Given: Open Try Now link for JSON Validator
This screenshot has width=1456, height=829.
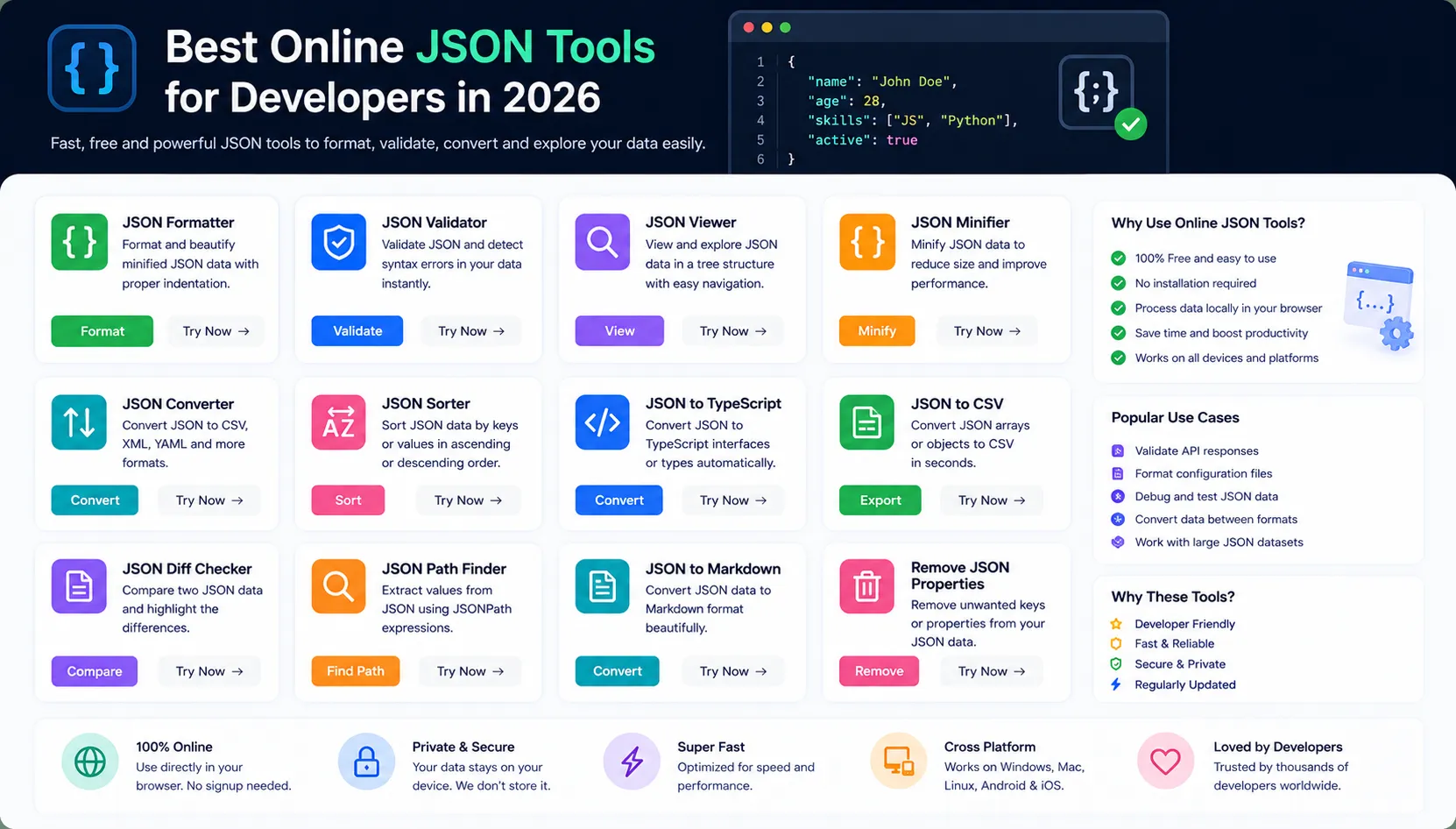Looking at the screenshot, I should click(471, 331).
